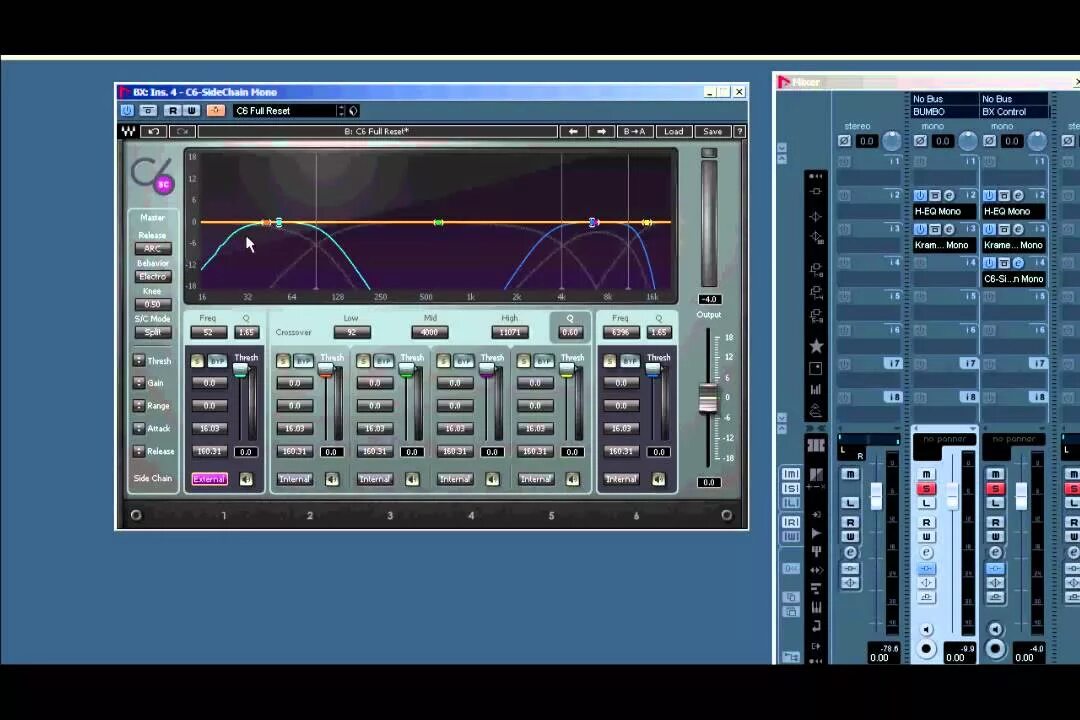
Task: Click the C6 Output fader handle
Action: pos(707,398)
